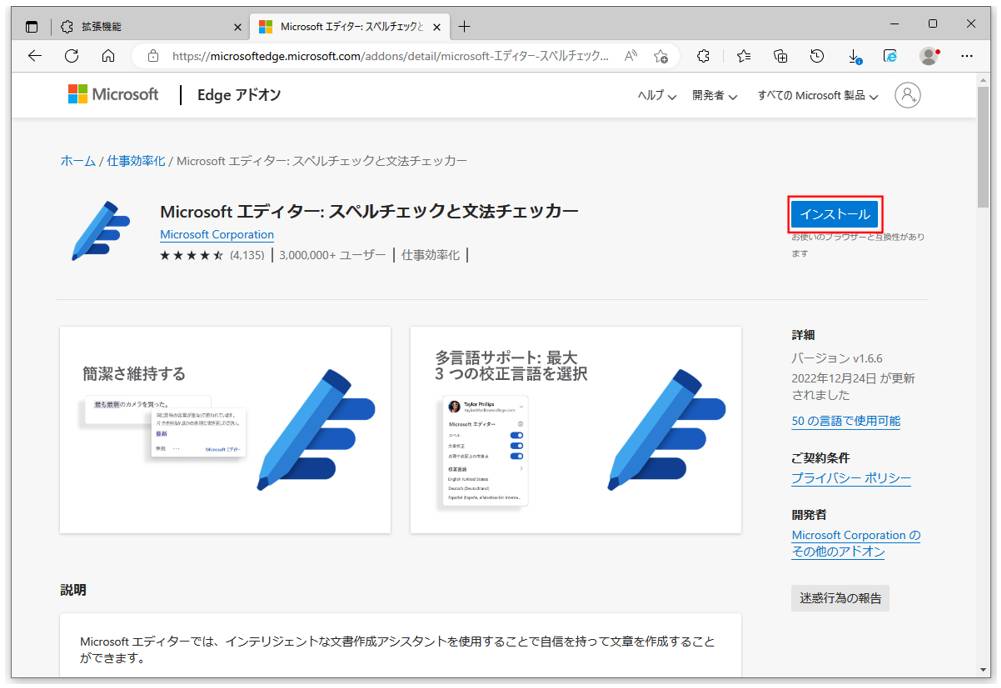Open the Read aloud icon in address bar
Image resolution: width=1001 pixels, height=688 pixels.
point(631,56)
